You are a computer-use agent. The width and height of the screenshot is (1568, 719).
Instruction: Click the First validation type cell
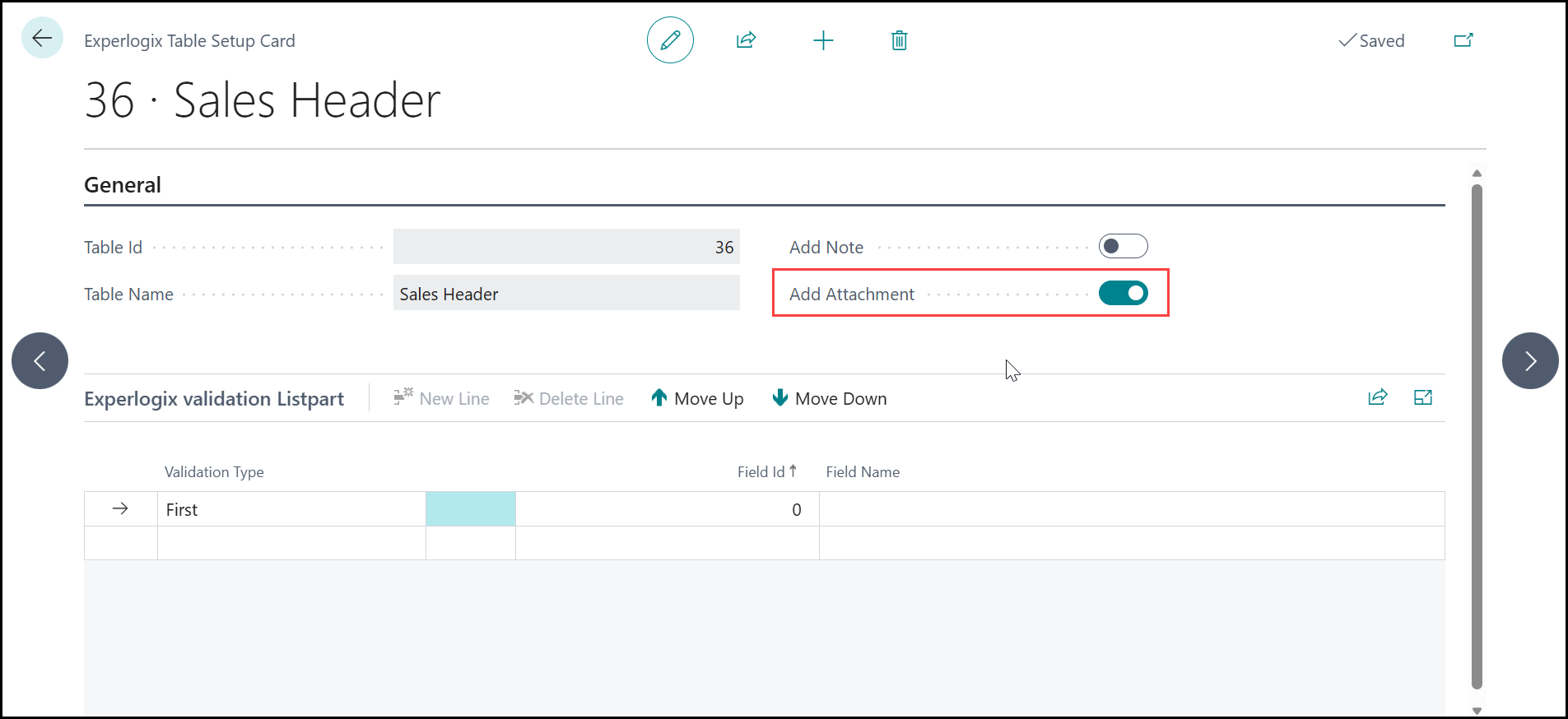click(291, 509)
